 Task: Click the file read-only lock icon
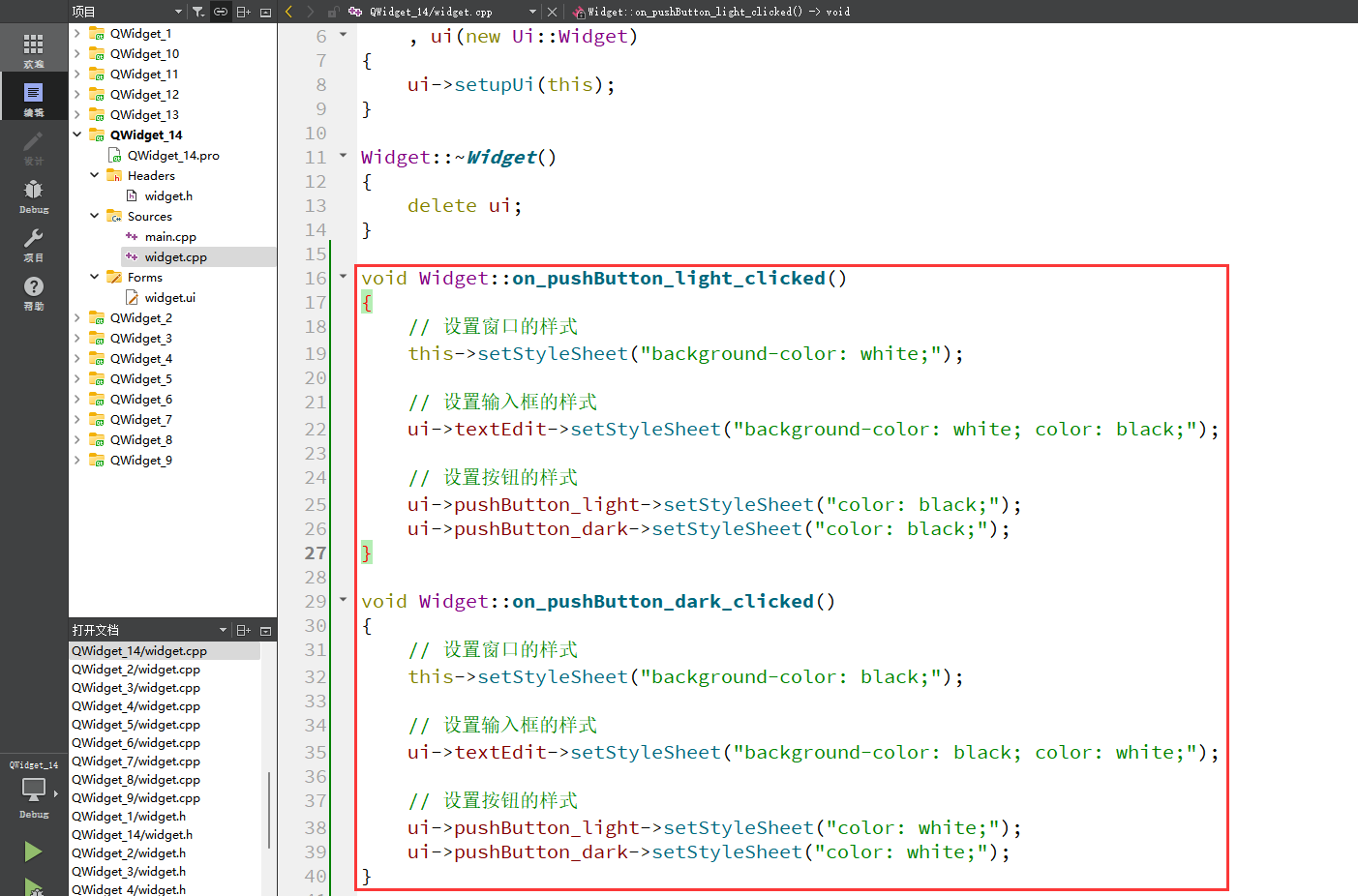tap(333, 12)
